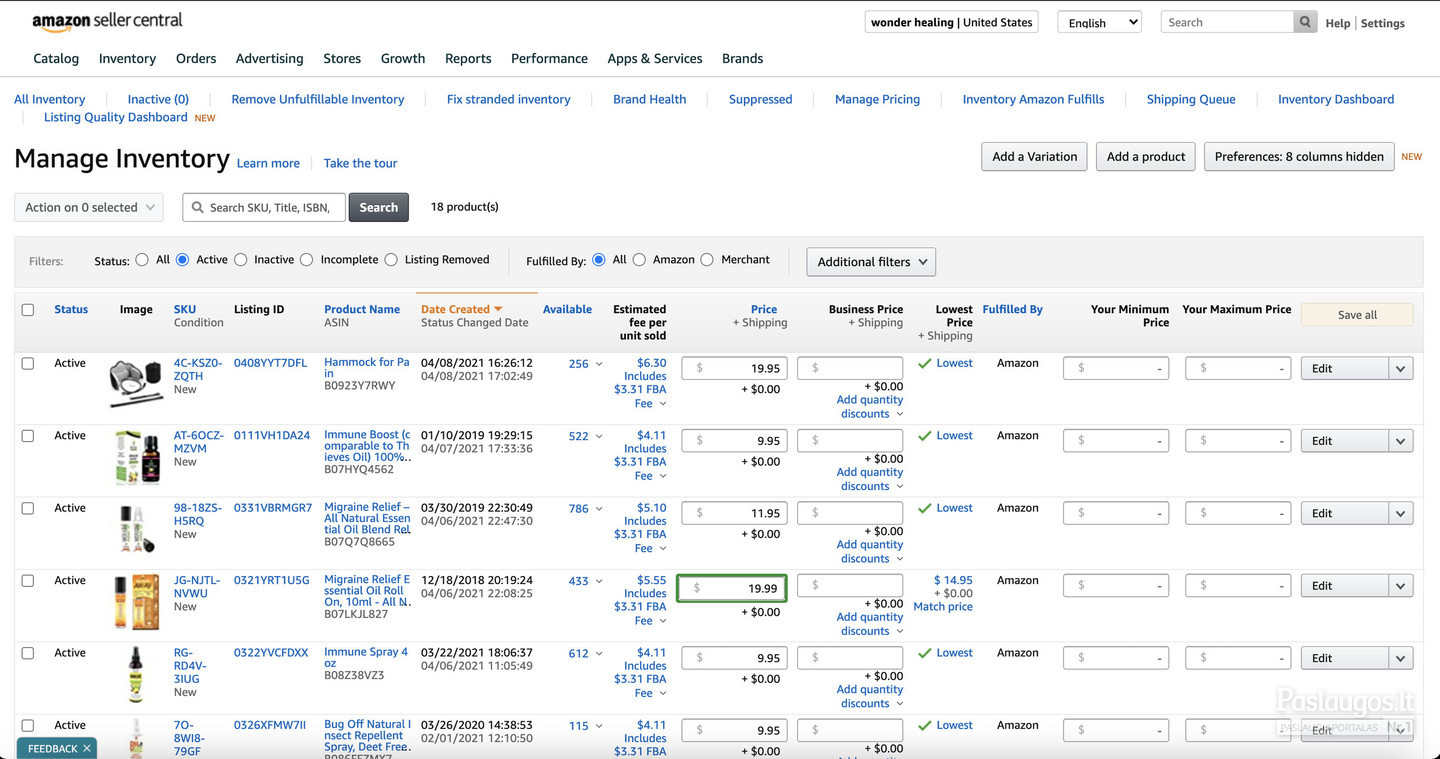Screen dimensions: 1440x759
Task: Click the header Search input field
Action: pos(1227,22)
